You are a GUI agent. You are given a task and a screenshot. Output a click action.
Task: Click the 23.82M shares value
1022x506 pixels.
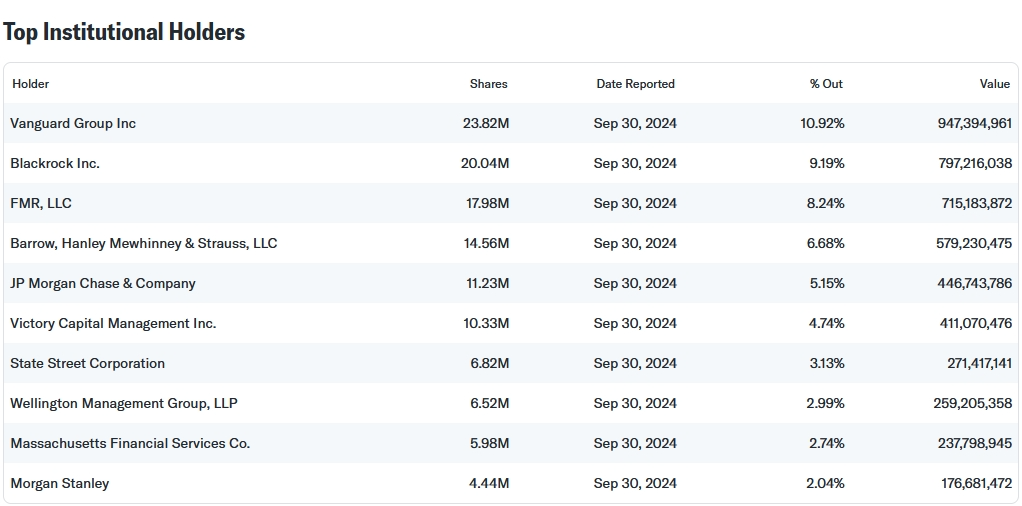point(486,123)
